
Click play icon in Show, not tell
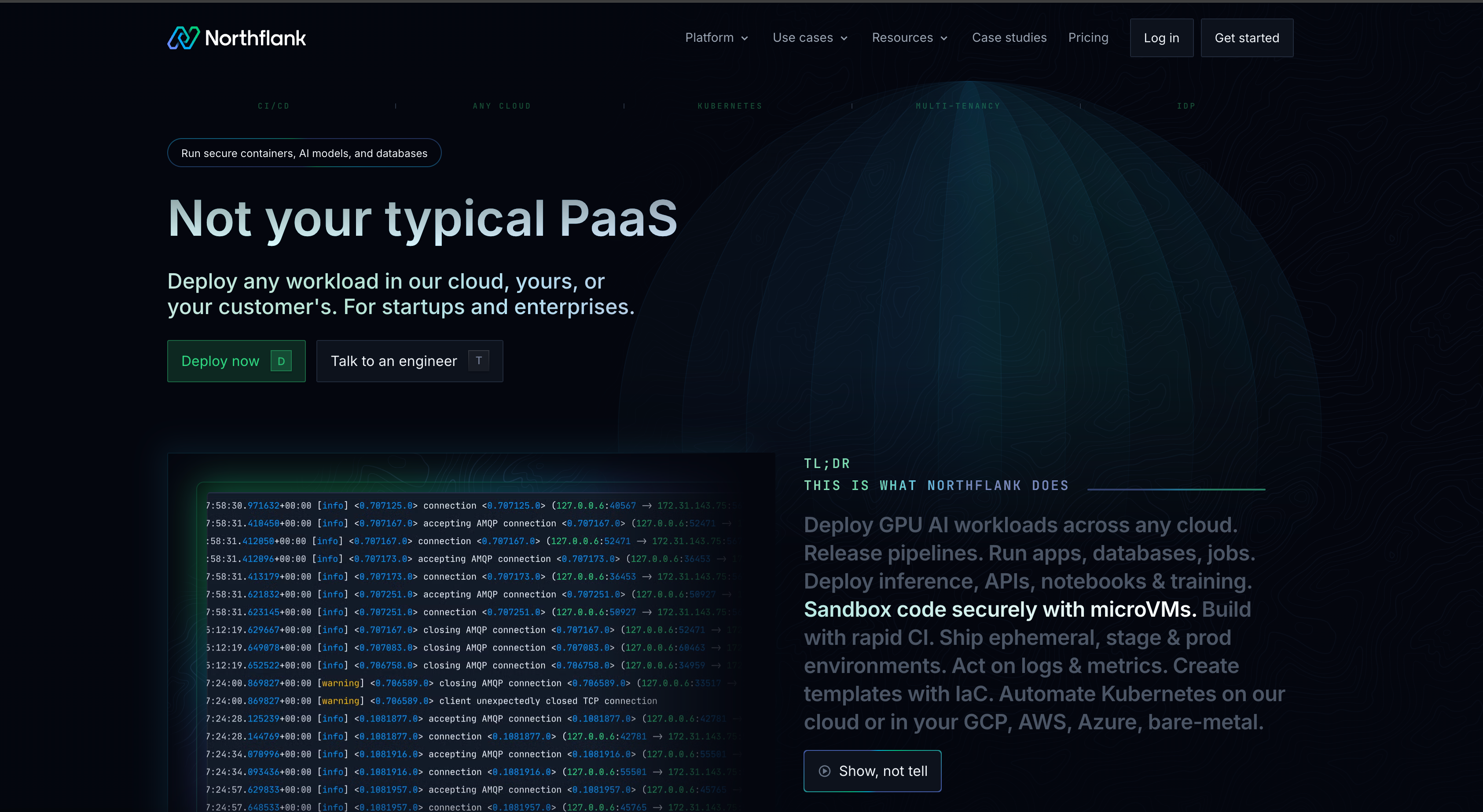(x=824, y=771)
